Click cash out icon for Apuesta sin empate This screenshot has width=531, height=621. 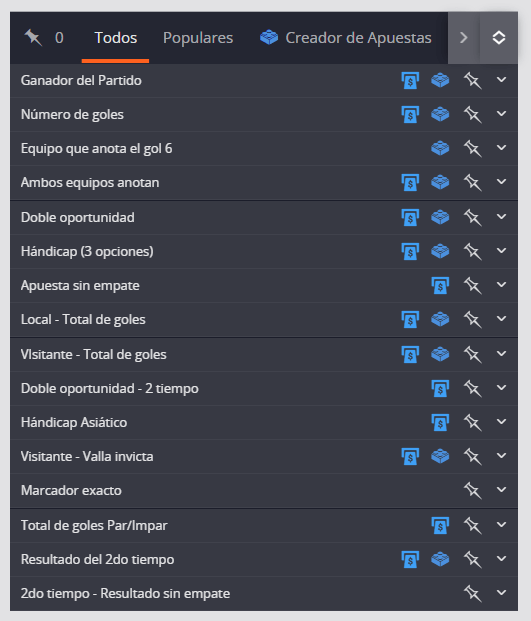440,286
